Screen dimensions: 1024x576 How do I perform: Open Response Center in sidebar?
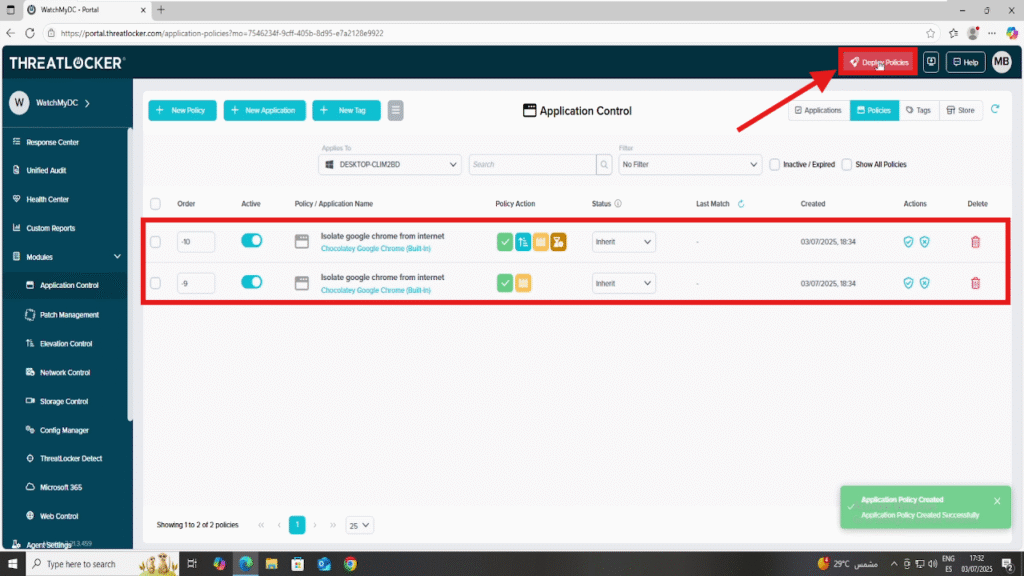[x=52, y=142]
